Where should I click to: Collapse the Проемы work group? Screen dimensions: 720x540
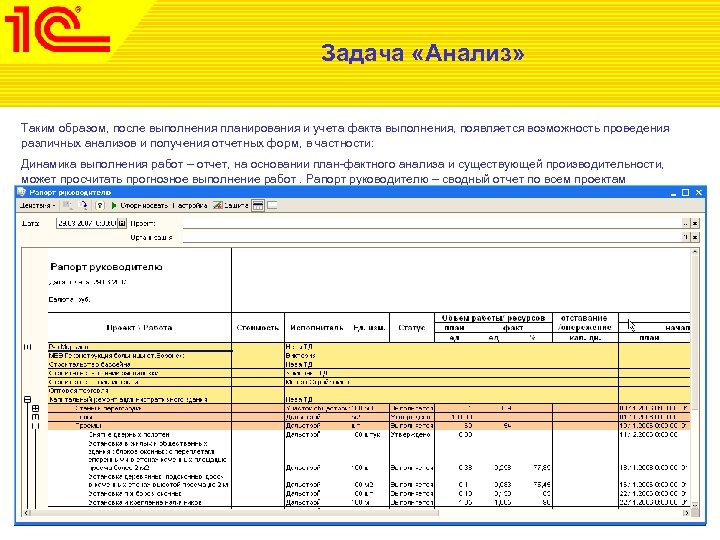36,426
